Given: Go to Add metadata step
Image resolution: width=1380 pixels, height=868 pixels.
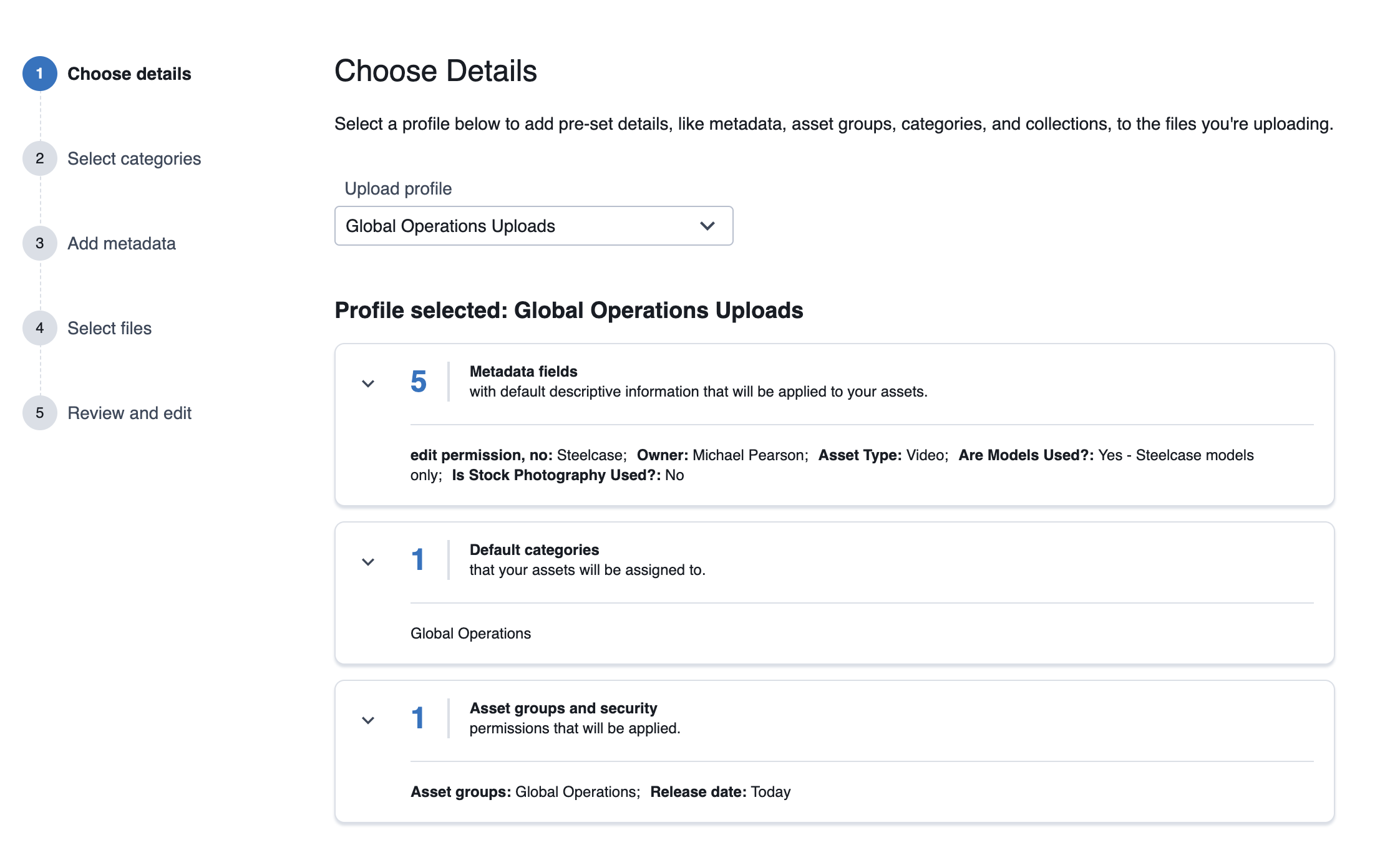Looking at the screenshot, I should [121, 244].
